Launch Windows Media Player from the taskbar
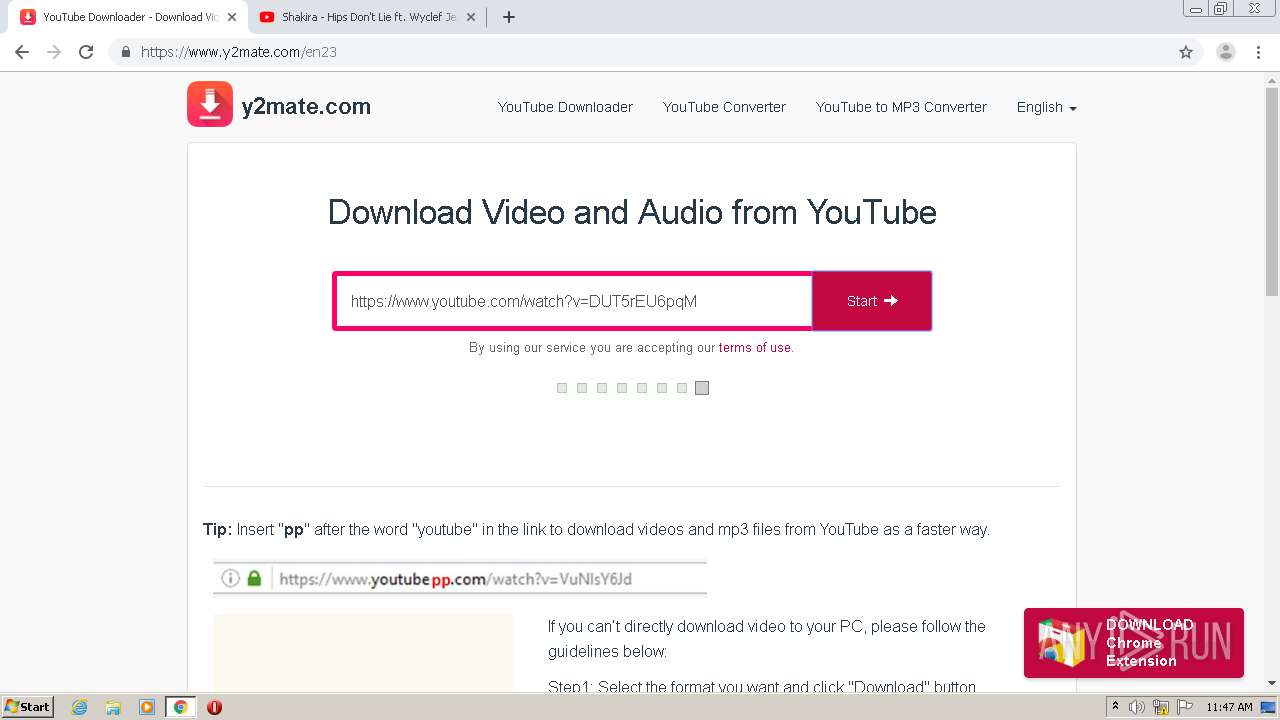Image resolution: width=1280 pixels, height=720 pixels. tap(147, 707)
